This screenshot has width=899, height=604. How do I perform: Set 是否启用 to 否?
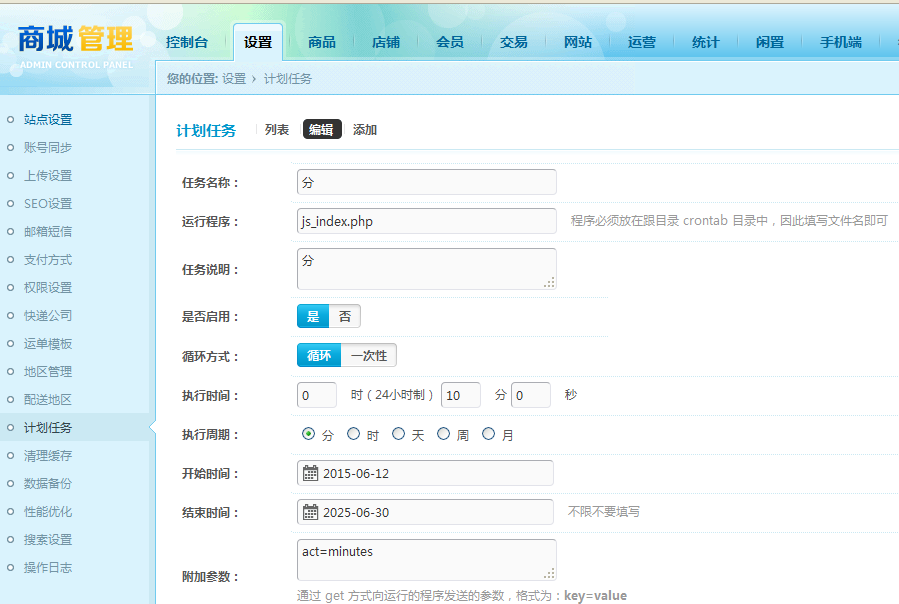pos(345,316)
